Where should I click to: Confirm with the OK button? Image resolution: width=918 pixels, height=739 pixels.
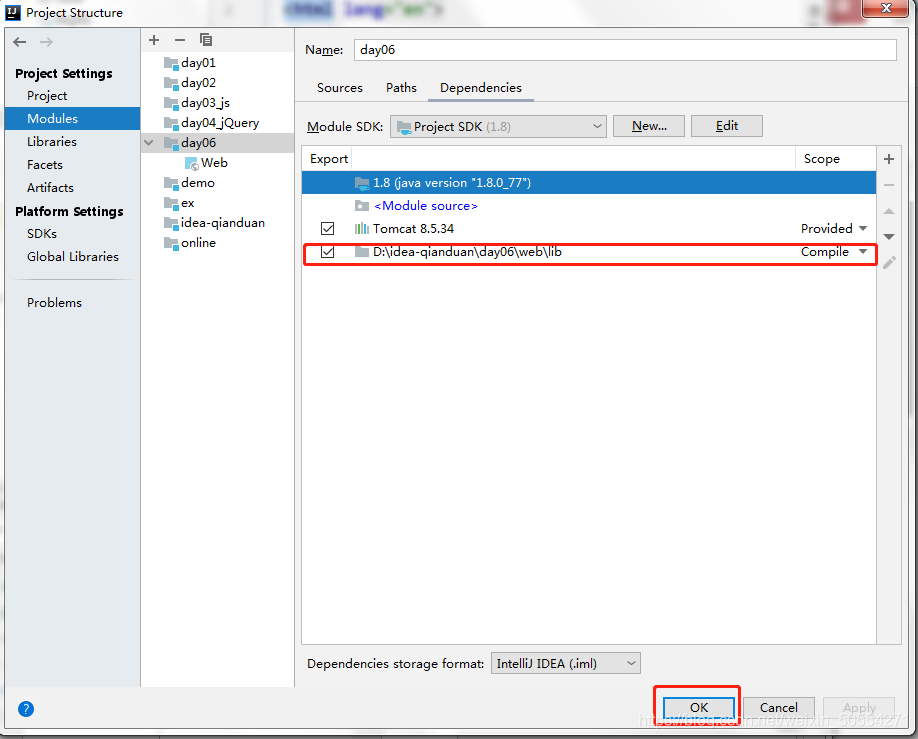point(699,707)
